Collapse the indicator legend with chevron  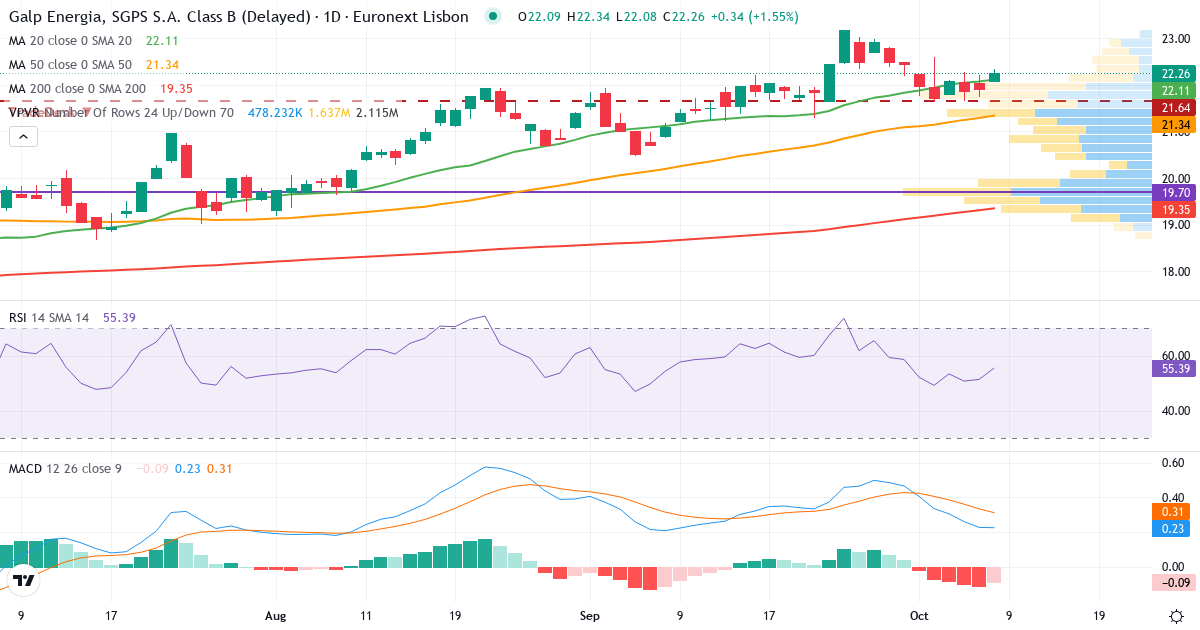(25, 136)
